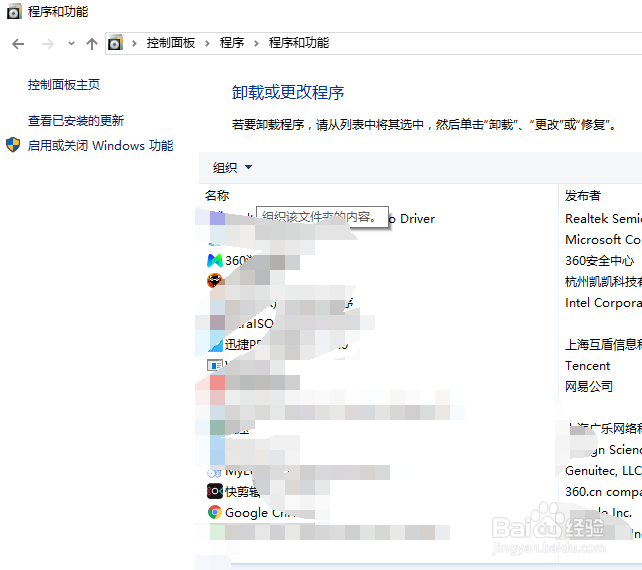Go up one folder level
The image size is (642, 570).
[92, 43]
